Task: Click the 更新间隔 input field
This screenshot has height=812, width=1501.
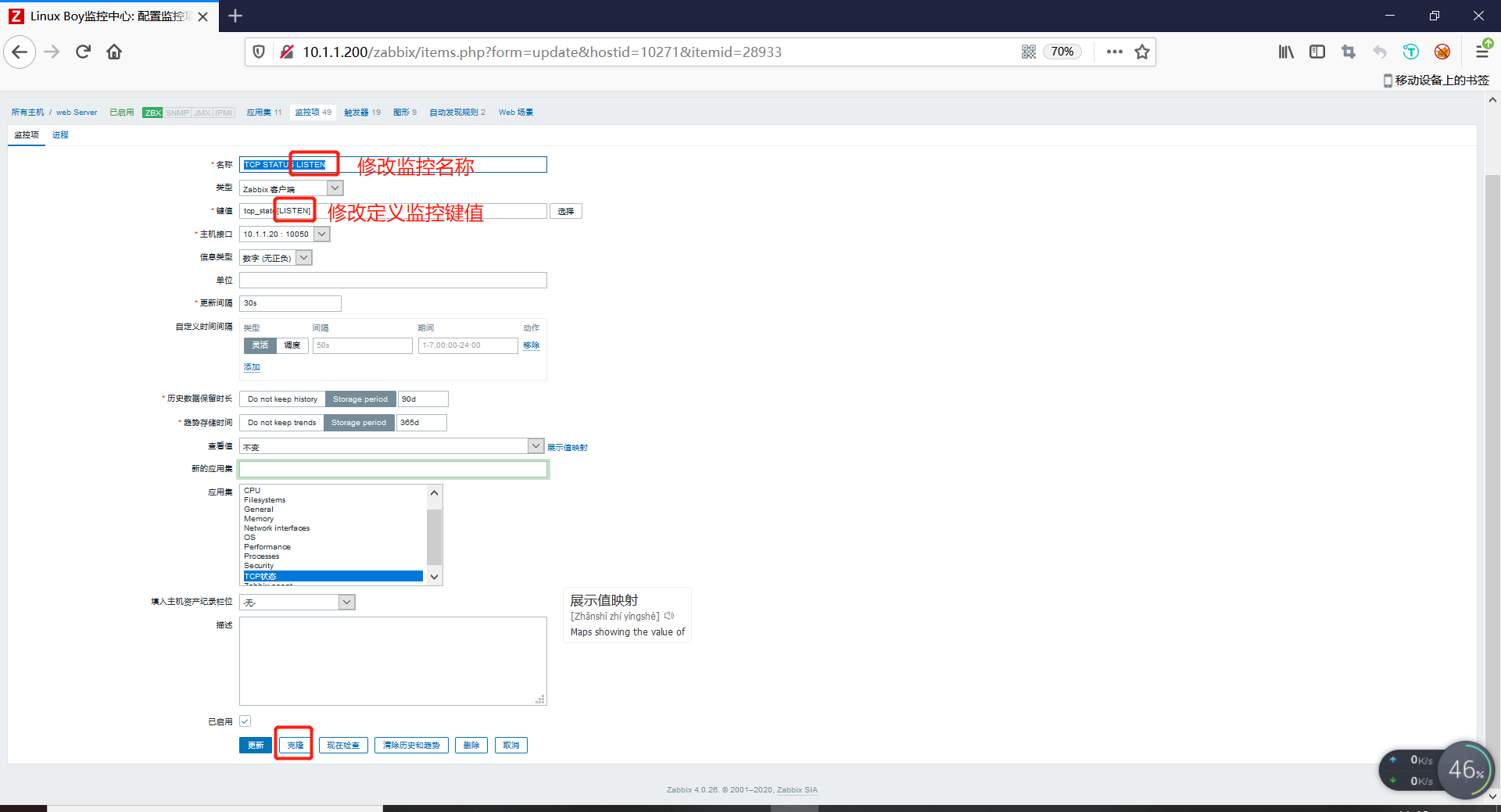Action: [x=290, y=303]
